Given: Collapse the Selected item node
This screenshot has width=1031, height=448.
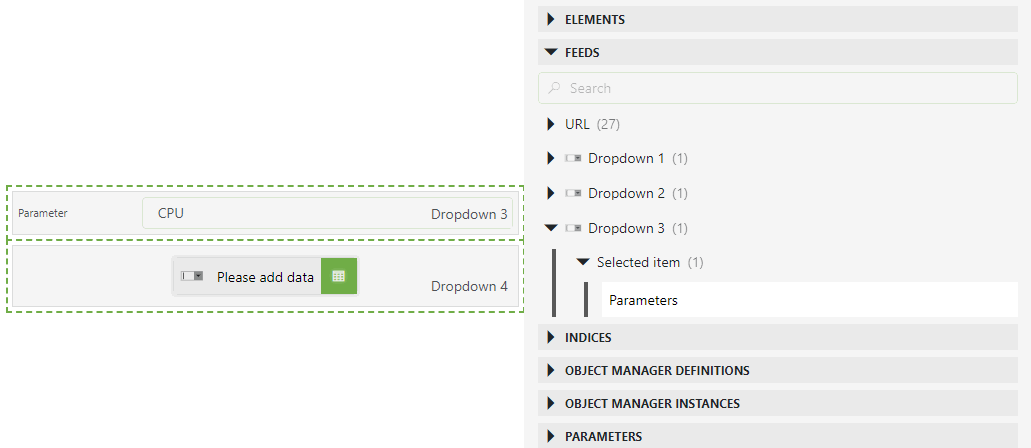Looking at the screenshot, I should click(x=582, y=262).
